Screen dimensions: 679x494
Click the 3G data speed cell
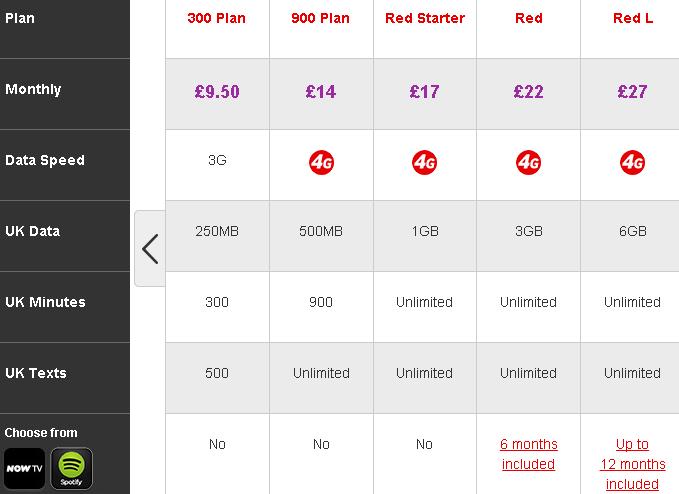(x=217, y=160)
